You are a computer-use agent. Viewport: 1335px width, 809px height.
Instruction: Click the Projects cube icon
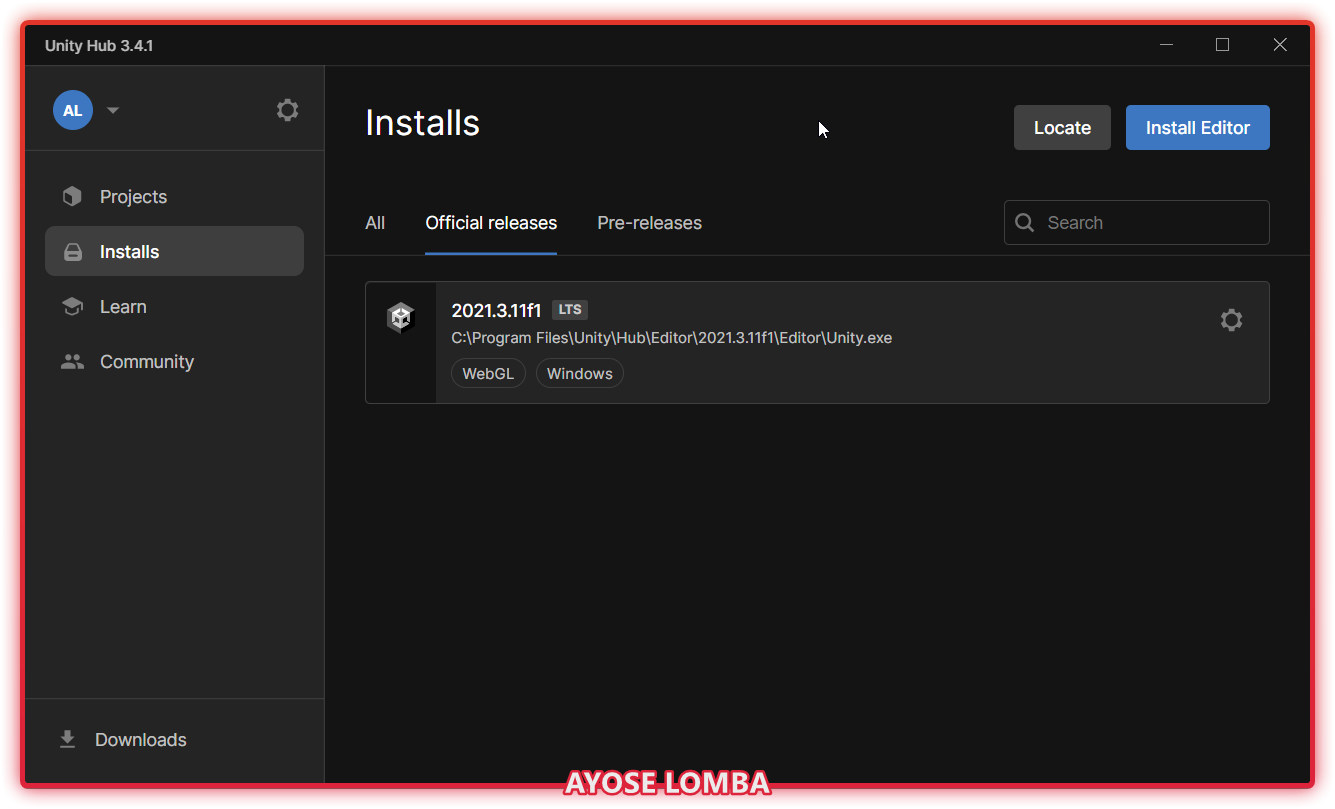point(72,197)
